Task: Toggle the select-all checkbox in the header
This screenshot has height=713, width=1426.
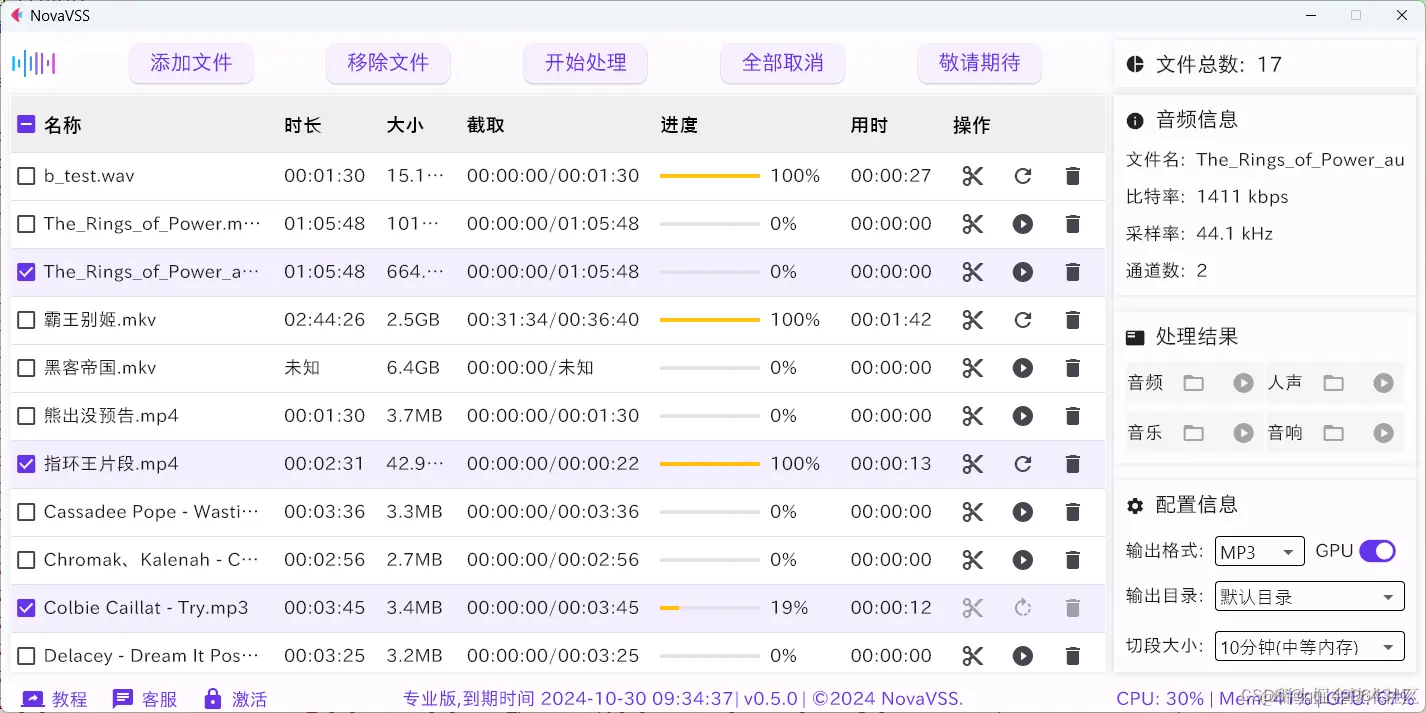Action: click(25, 124)
